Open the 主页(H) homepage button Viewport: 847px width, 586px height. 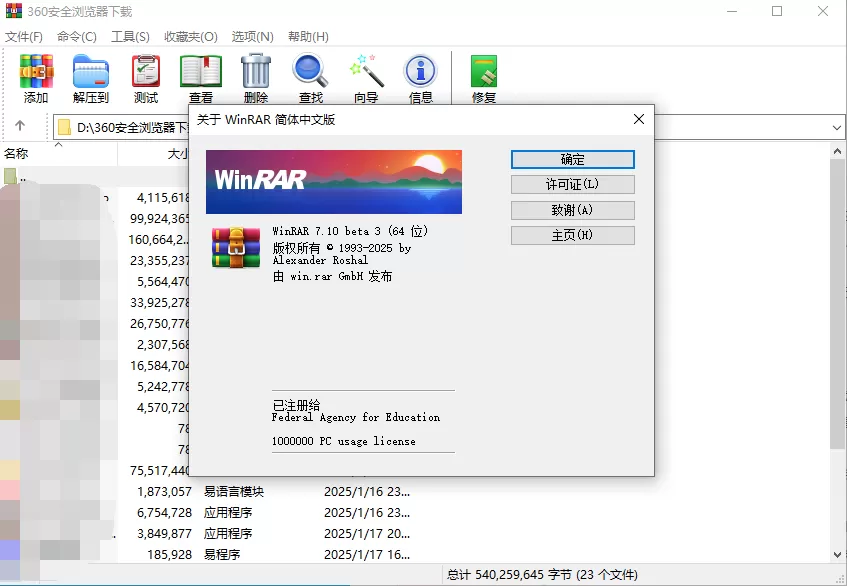[572, 235]
